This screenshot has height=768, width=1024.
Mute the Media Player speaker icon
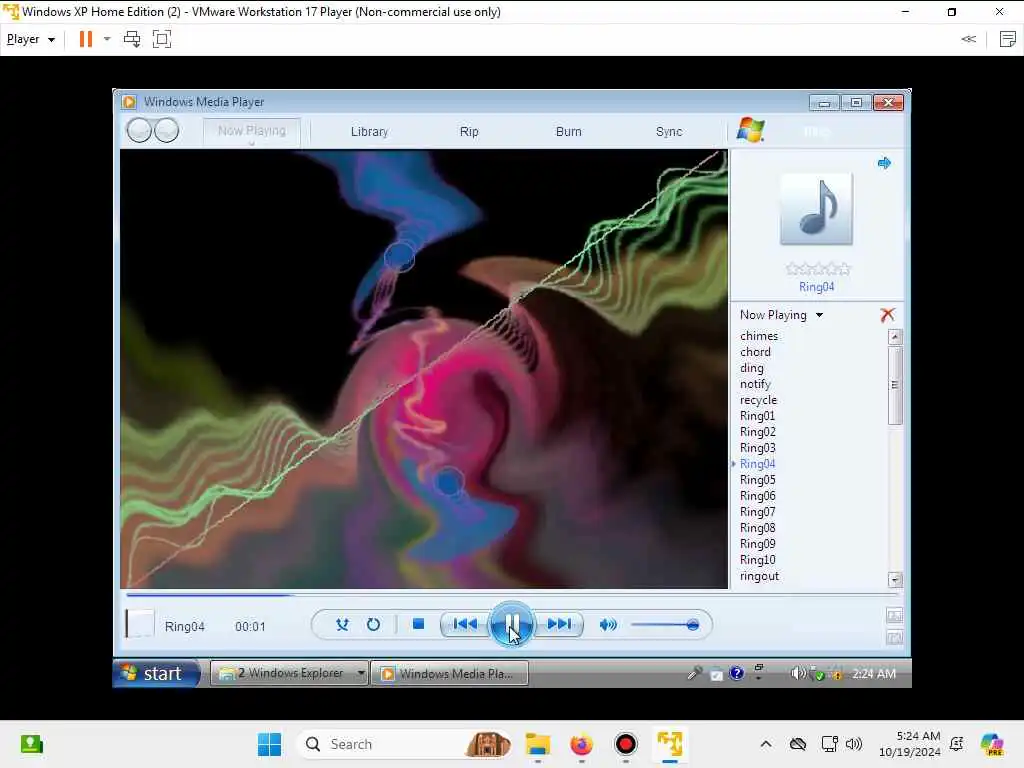tap(608, 625)
